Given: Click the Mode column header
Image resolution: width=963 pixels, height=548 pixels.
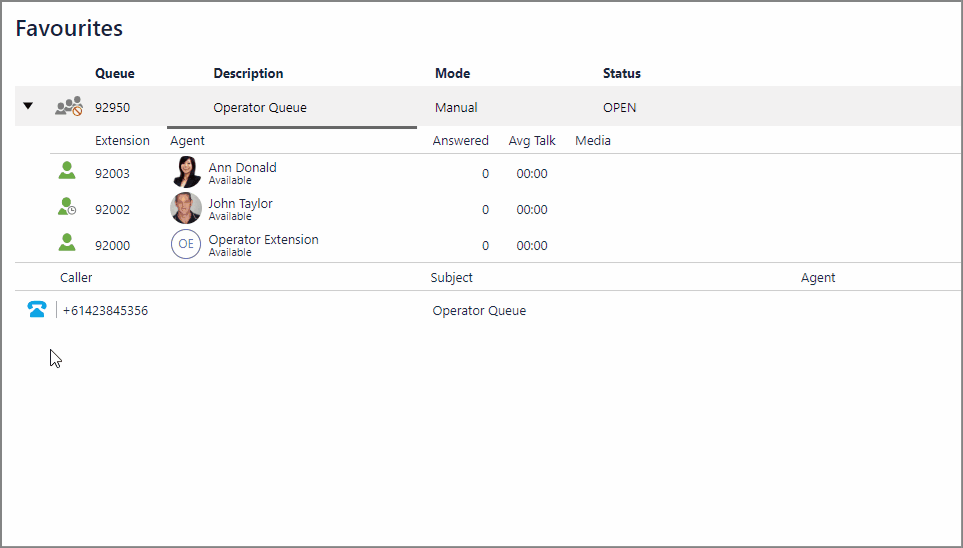Looking at the screenshot, I should pyautogui.click(x=453, y=73).
